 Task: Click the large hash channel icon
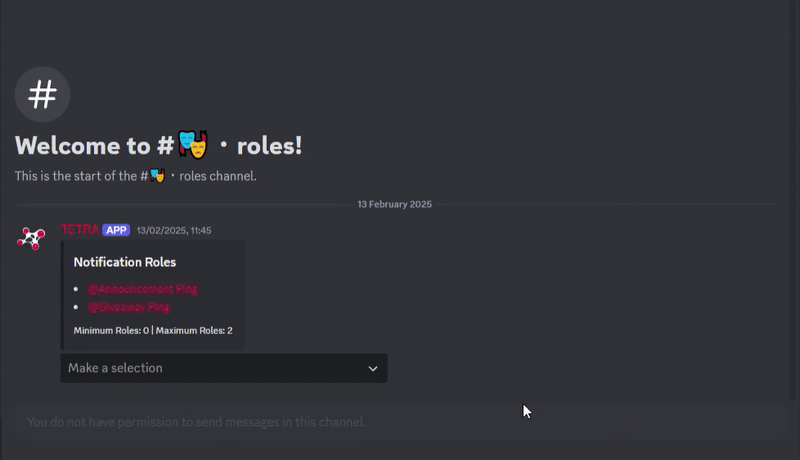point(42,95)
